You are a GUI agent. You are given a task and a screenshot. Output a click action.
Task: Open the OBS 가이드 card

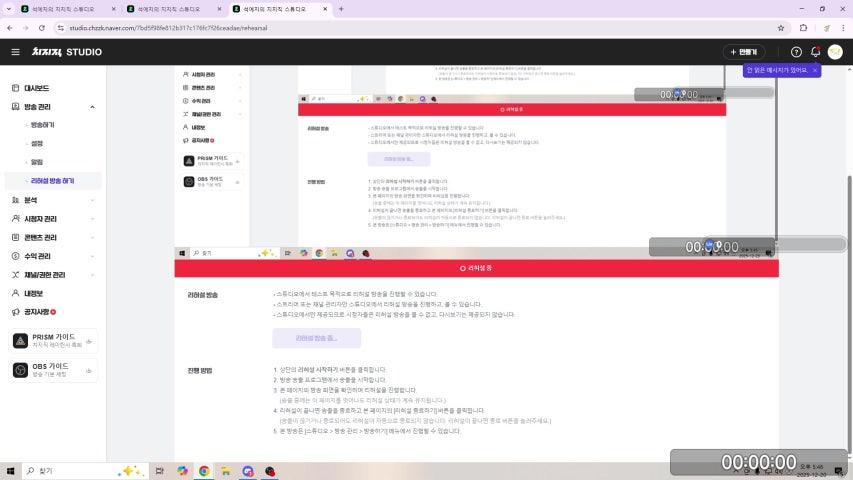(53, 370)
